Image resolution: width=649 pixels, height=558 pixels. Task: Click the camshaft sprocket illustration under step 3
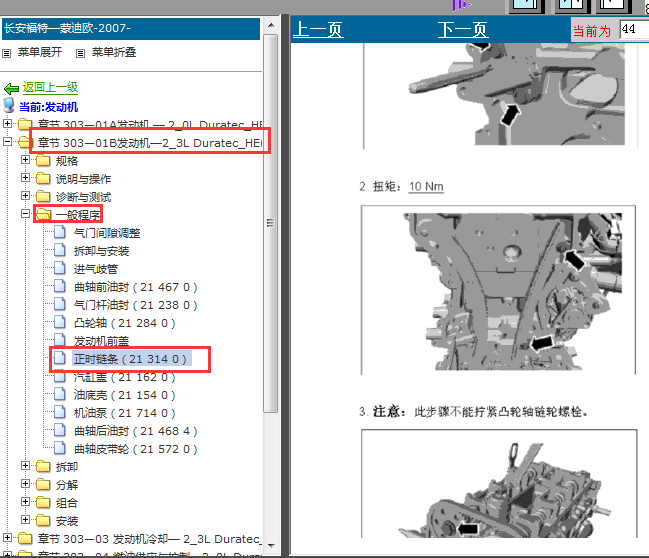(499, 483)
